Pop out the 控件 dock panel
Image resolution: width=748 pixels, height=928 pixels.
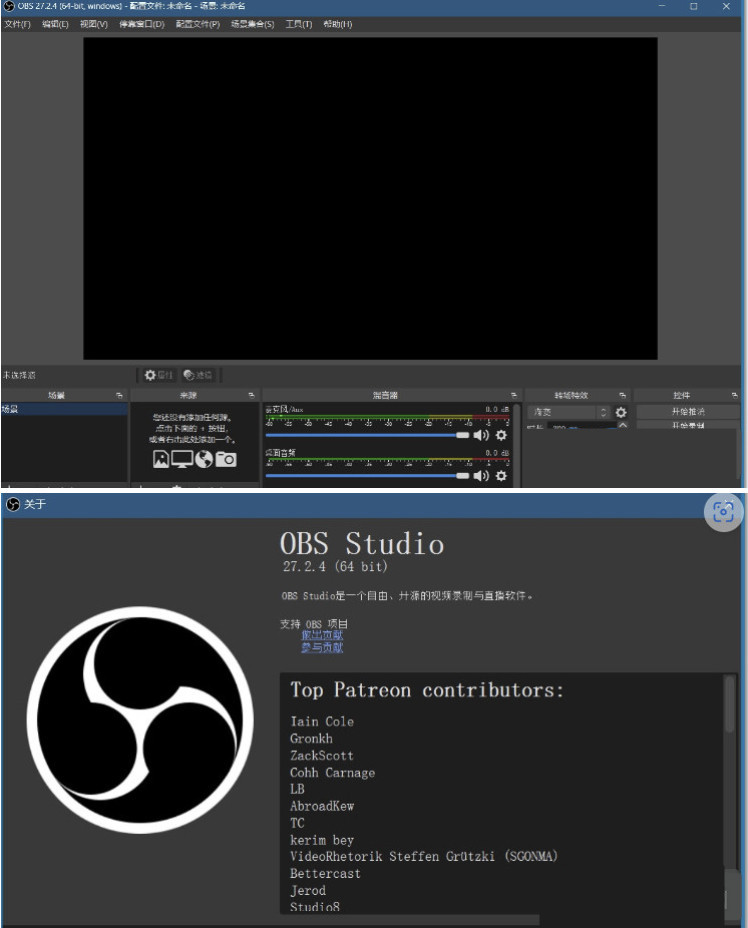(734, 395)
